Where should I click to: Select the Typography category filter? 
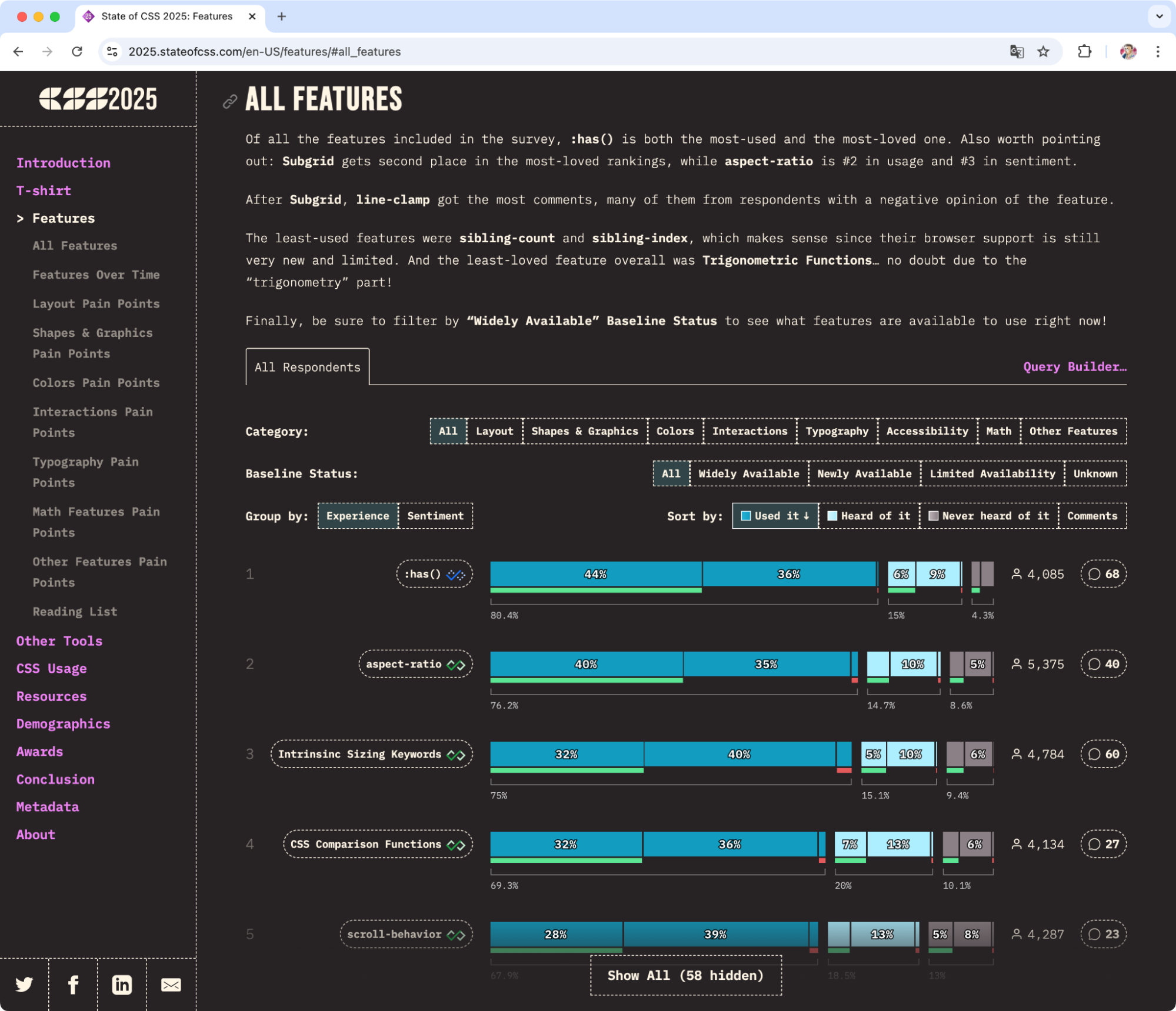(837, 431)
